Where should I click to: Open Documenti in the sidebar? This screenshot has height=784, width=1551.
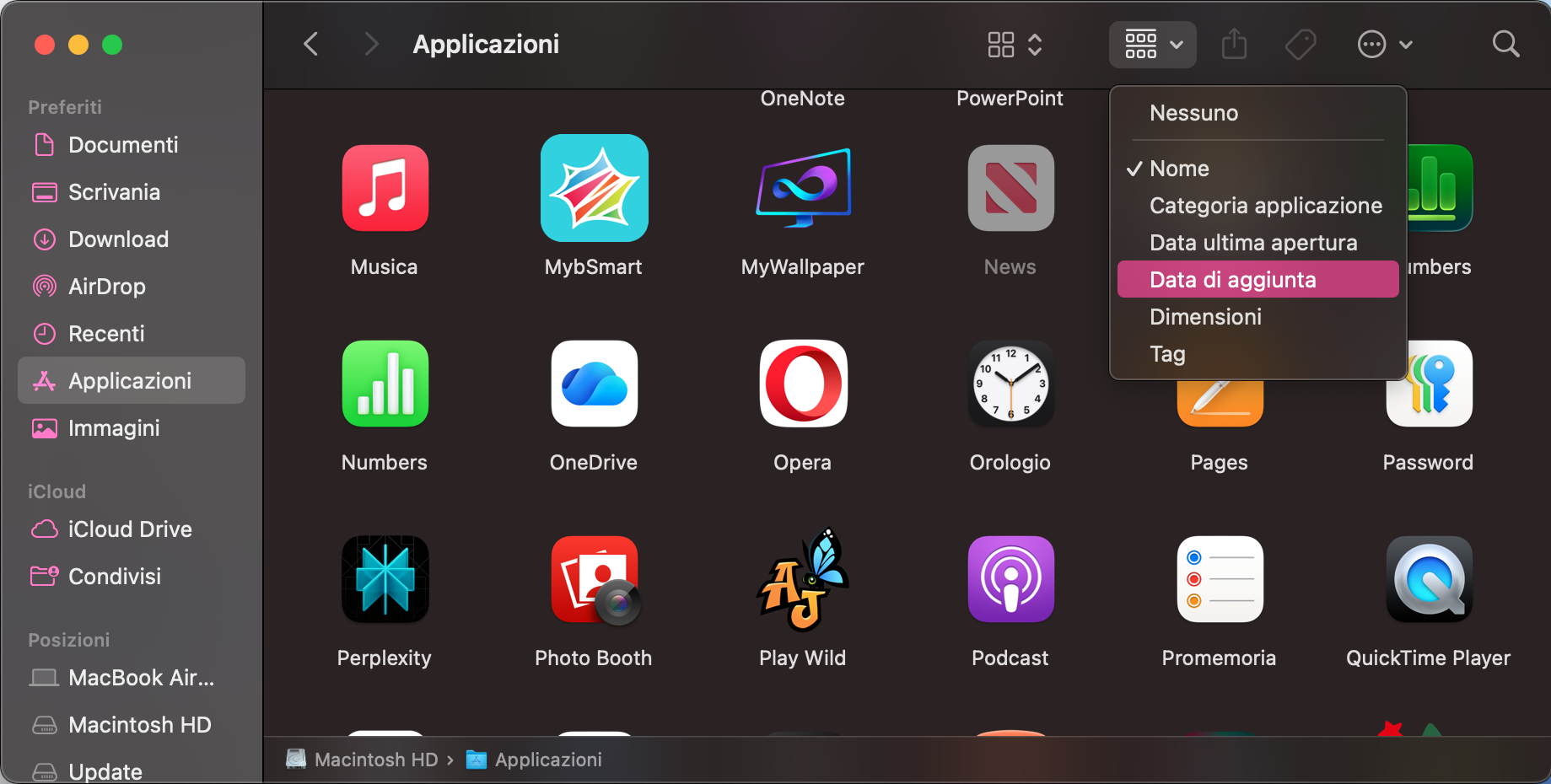pyautogui.click(x=132, y=145)
